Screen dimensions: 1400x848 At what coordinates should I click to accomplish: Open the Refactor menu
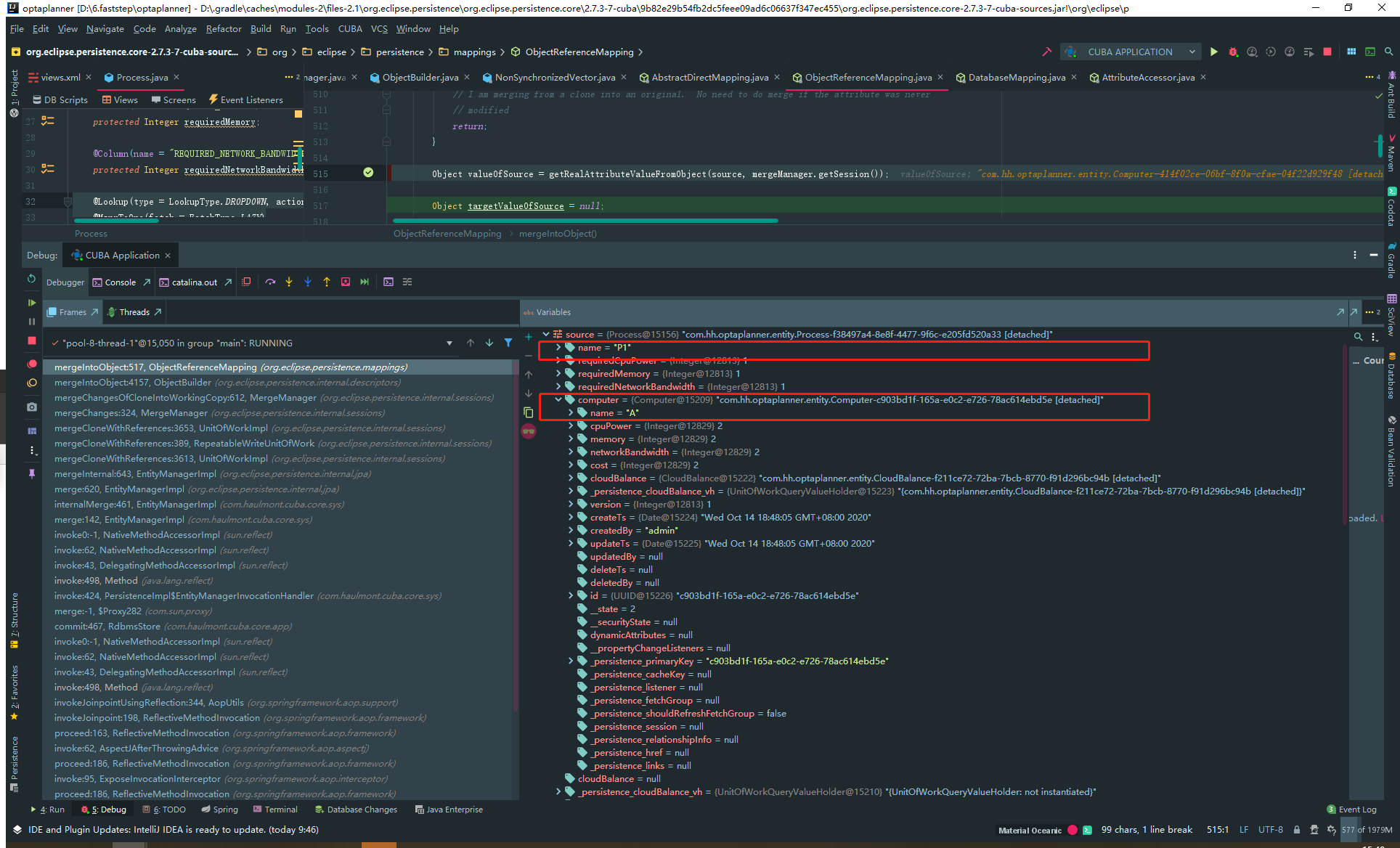click(224, 28)
